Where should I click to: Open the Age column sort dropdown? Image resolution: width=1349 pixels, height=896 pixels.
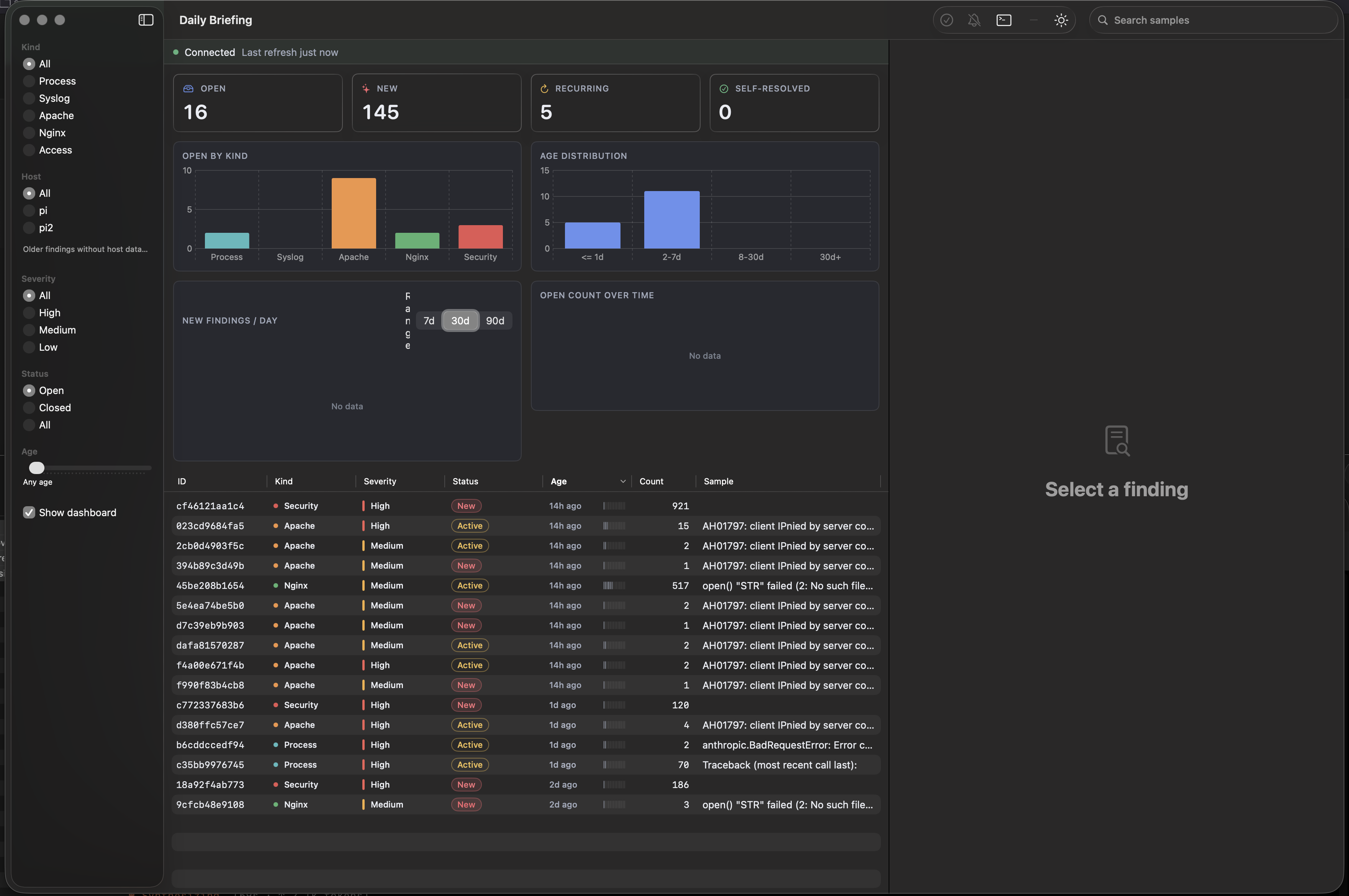622,481
